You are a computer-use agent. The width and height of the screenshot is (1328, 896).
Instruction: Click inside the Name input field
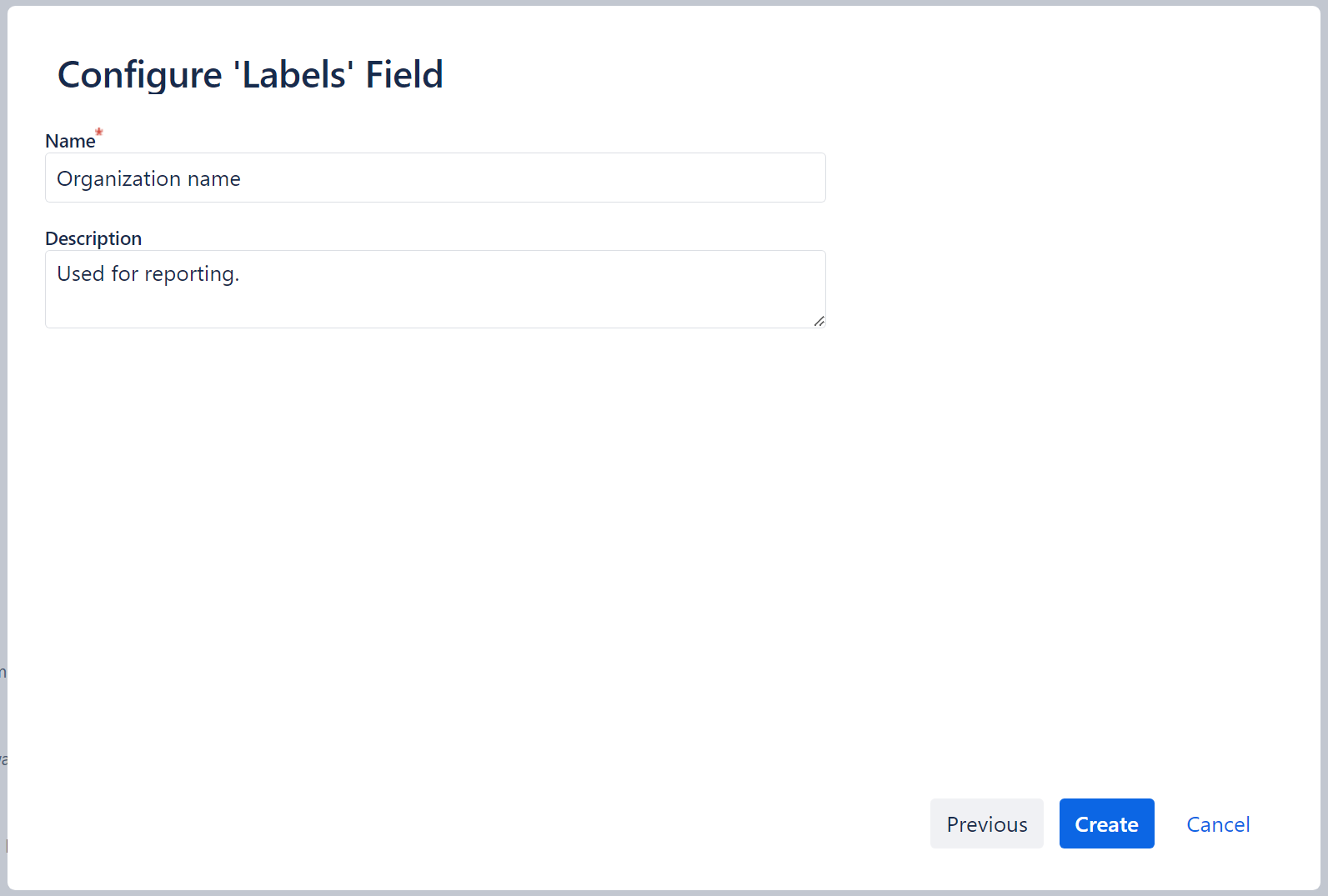(x=433, y=178)
